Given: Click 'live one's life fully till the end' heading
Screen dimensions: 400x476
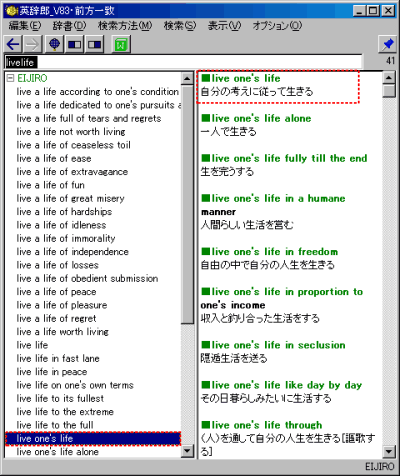Looking at the screenshot, I should [284, 158].
